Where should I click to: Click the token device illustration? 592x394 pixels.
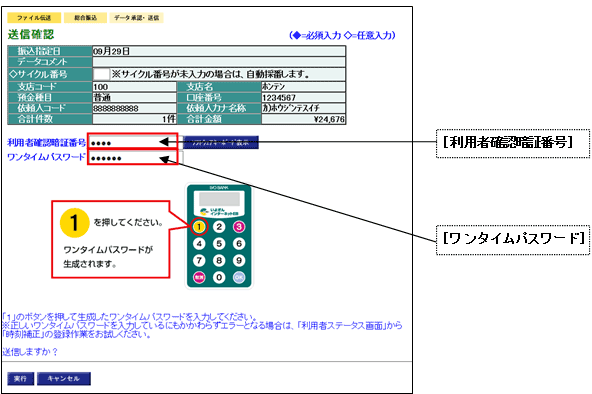[x=219, y=236]
